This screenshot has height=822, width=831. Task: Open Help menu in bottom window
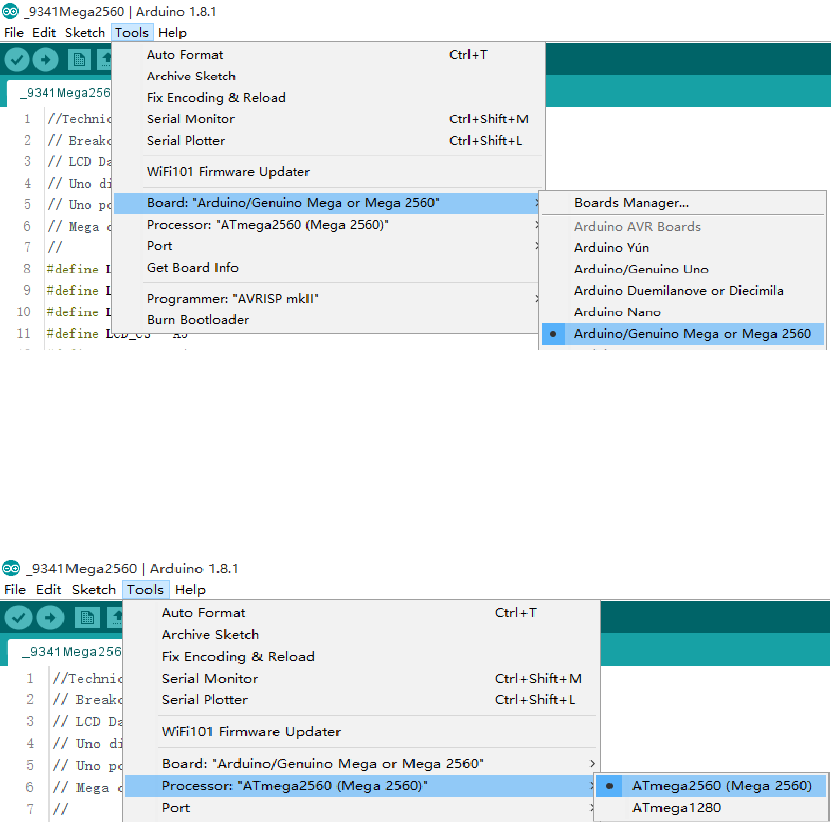190,589
